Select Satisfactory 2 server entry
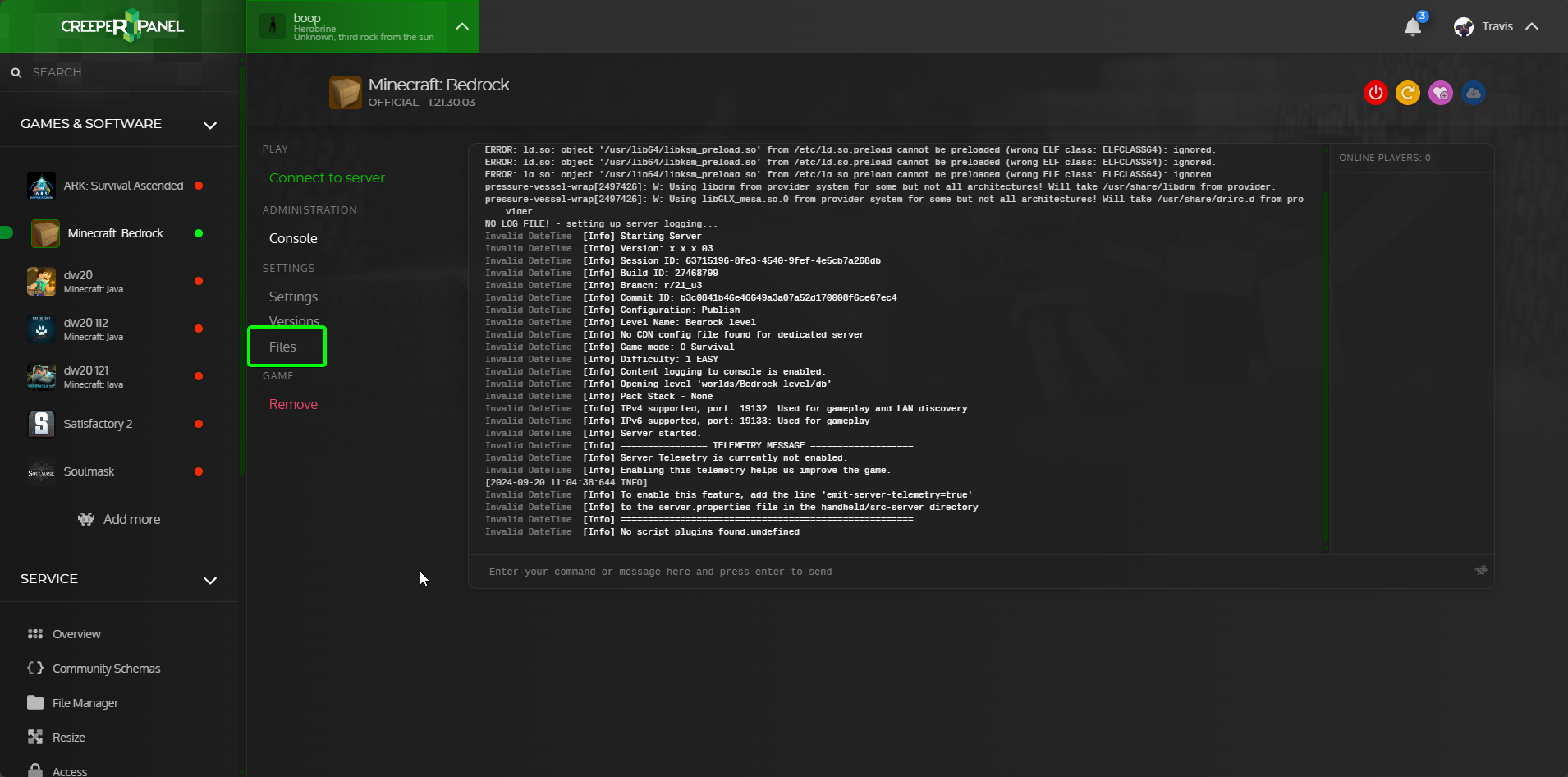1568x777 pixels. pos(98,424)
